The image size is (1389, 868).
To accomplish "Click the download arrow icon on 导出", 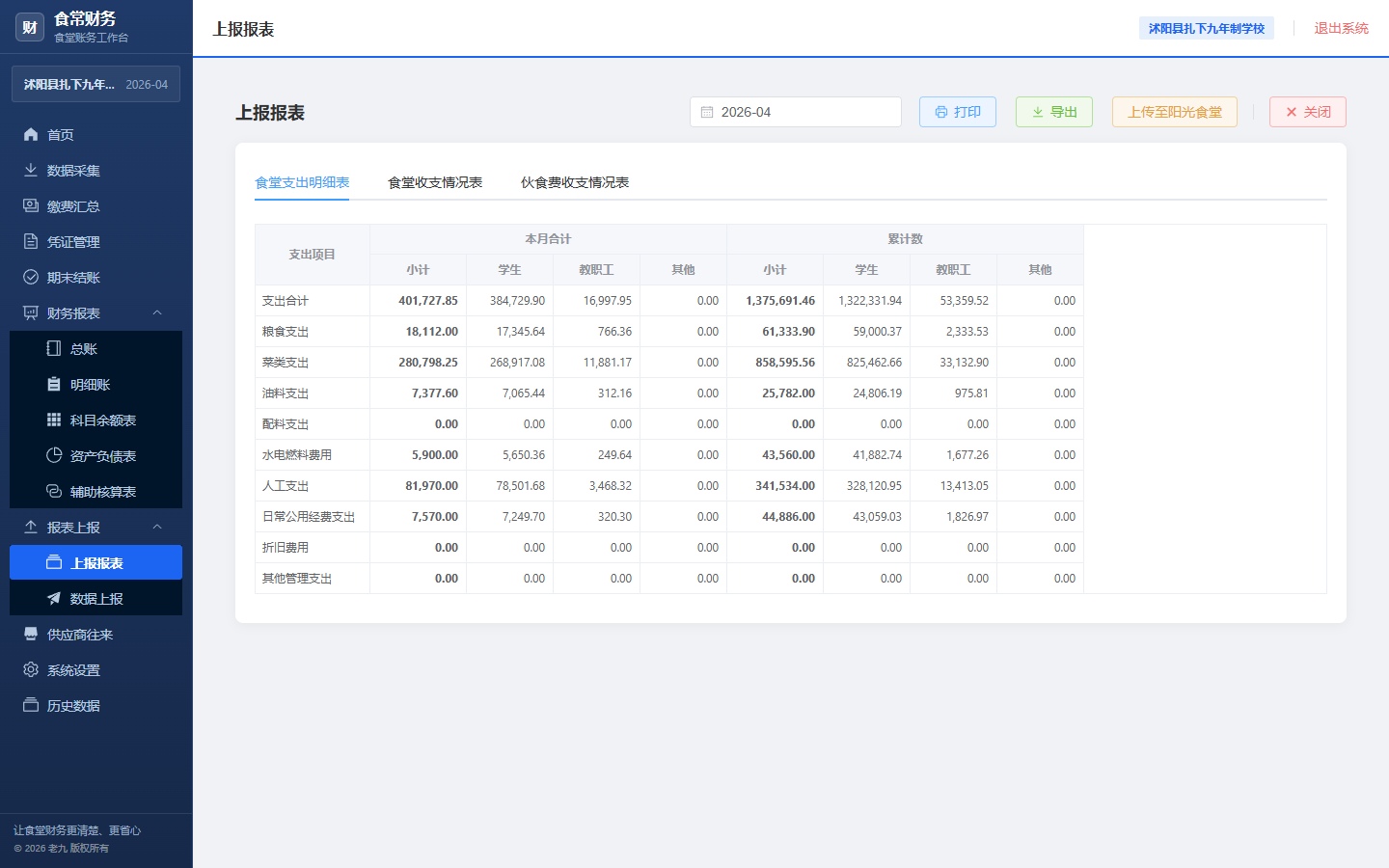I will [1038, 112].
